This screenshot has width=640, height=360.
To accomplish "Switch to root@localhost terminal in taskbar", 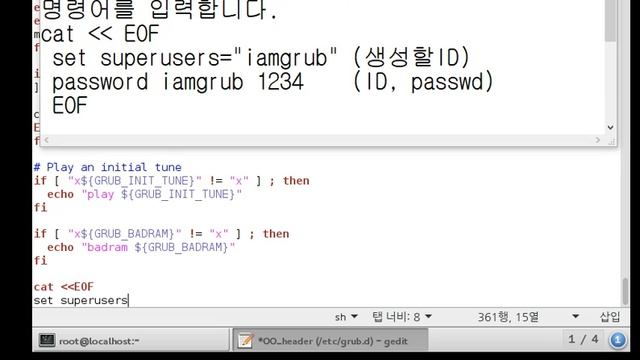I will coord(131,340).
